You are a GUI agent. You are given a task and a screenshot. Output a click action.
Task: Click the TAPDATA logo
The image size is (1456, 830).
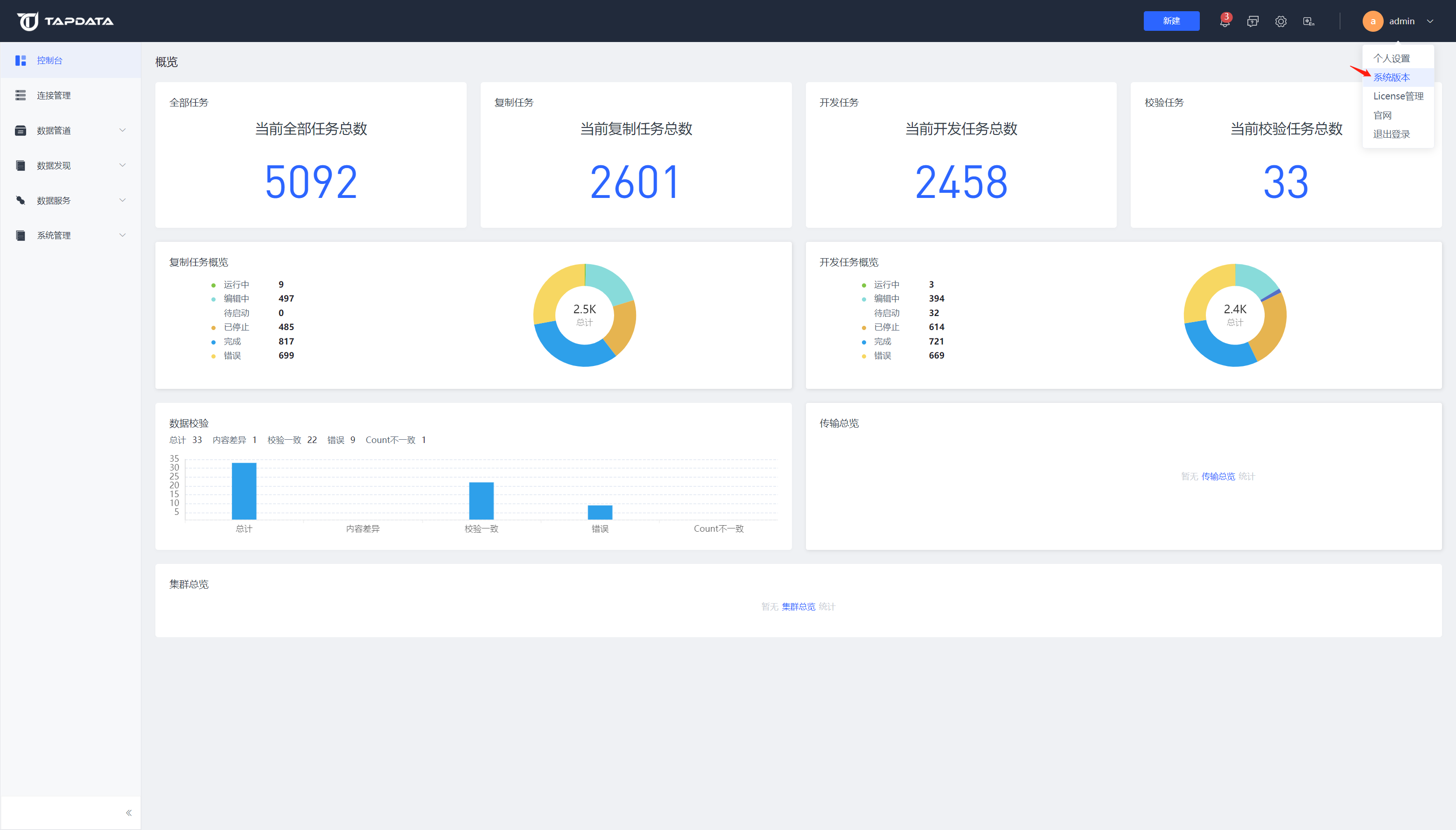pos(65,21)
